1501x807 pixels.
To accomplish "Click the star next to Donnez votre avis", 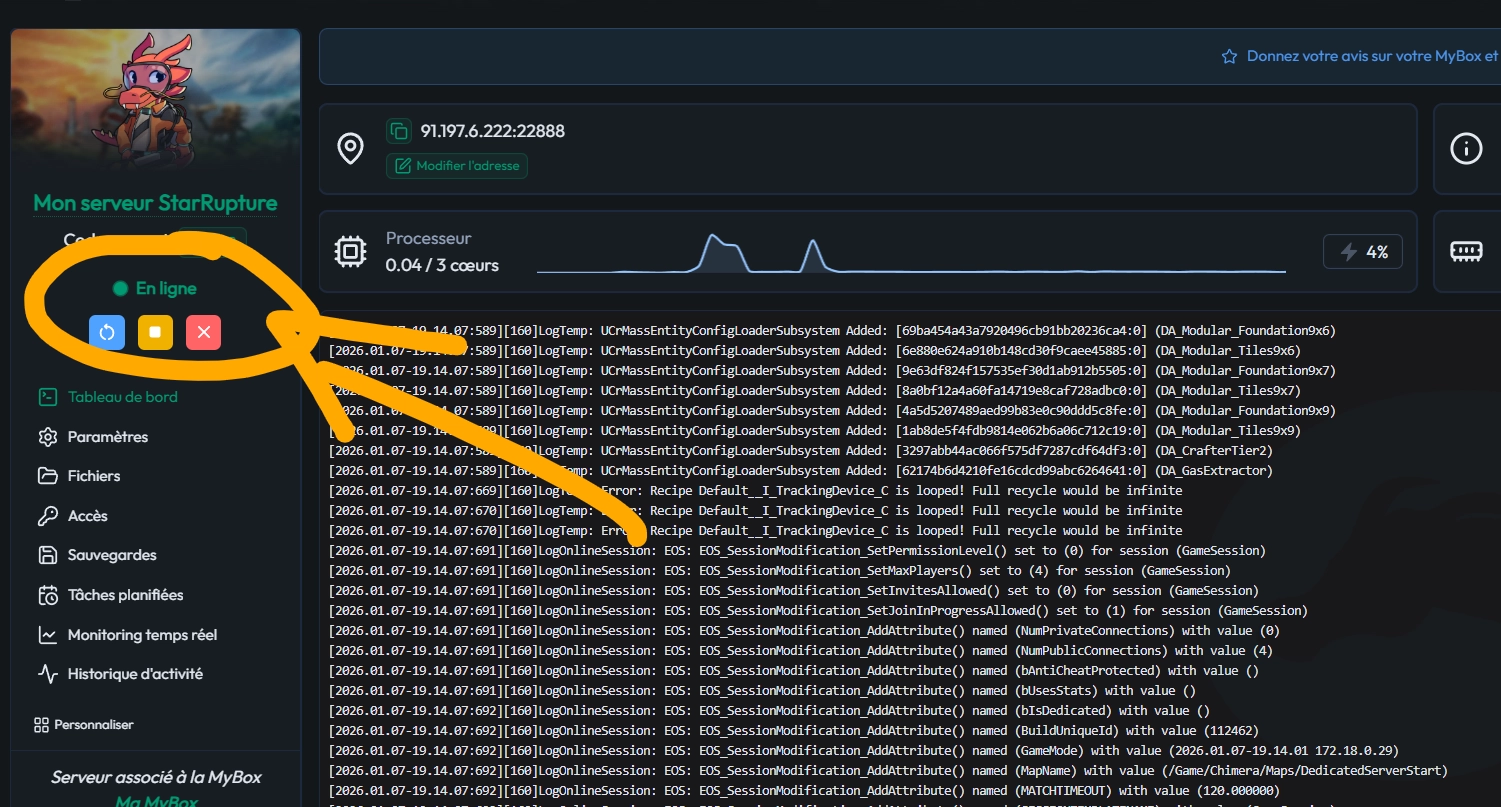I will click(x=1229, y=56).
